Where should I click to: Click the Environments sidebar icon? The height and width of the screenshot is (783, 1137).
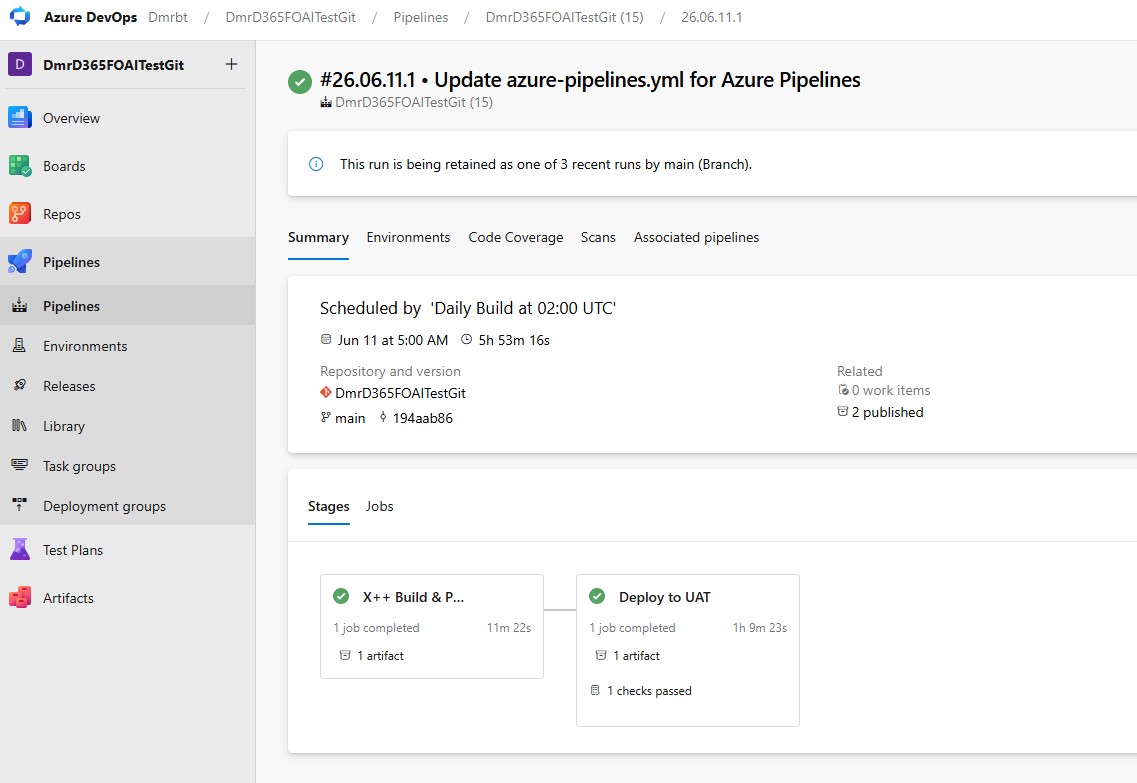(x=20, y=346)
